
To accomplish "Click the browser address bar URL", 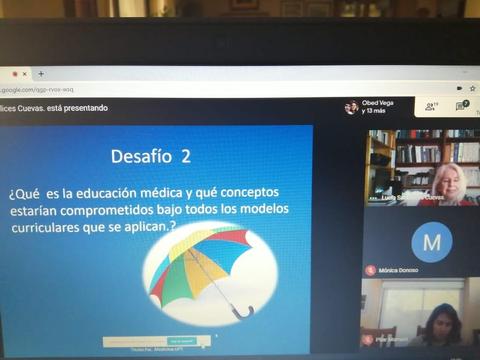I will 37,90.
